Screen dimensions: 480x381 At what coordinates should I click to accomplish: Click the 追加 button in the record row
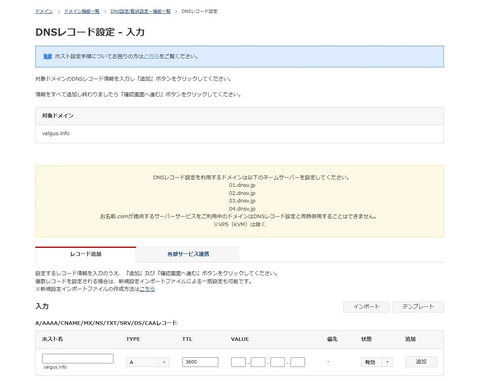(421, 362)
